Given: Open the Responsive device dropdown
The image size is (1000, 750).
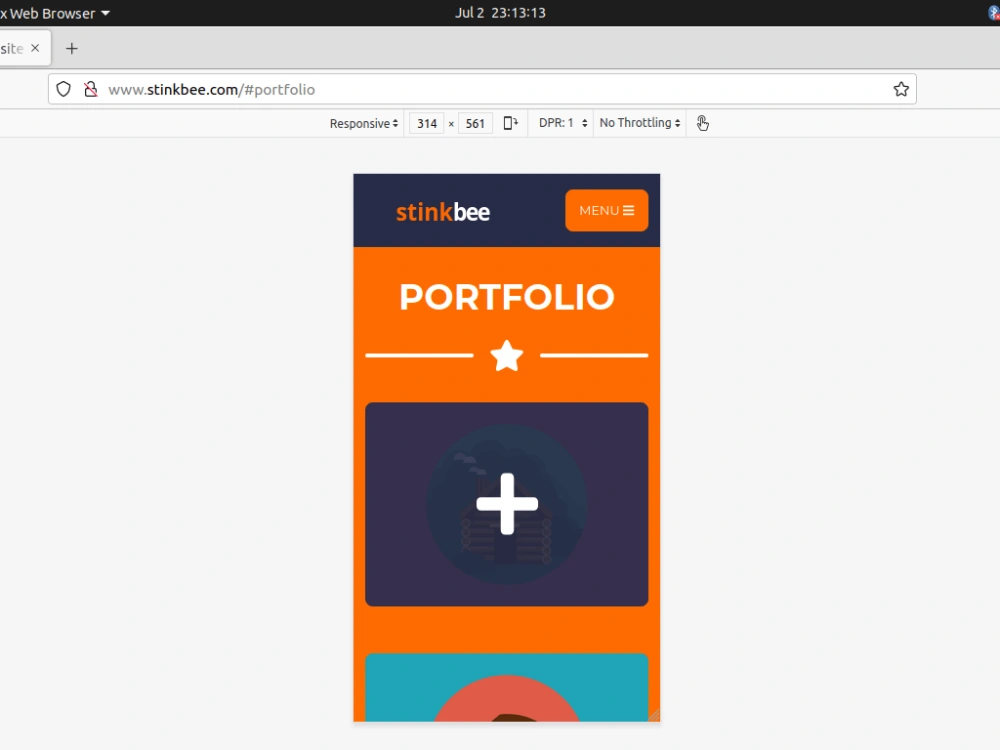Looking at the screenshot, I should coord(364,123).
